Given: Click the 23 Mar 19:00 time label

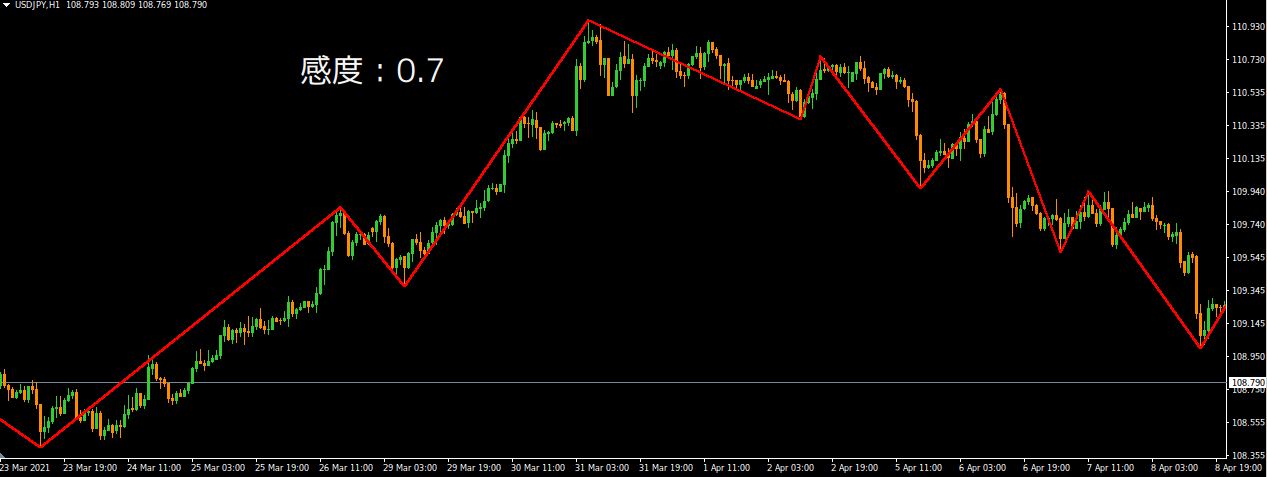Looking at the screenshot, I should pyautogui.click(x=90, y=468).
